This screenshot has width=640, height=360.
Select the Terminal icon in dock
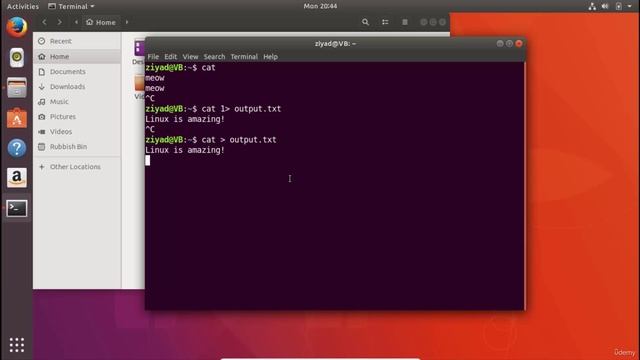pyautogui.click(x=17, y=208)
